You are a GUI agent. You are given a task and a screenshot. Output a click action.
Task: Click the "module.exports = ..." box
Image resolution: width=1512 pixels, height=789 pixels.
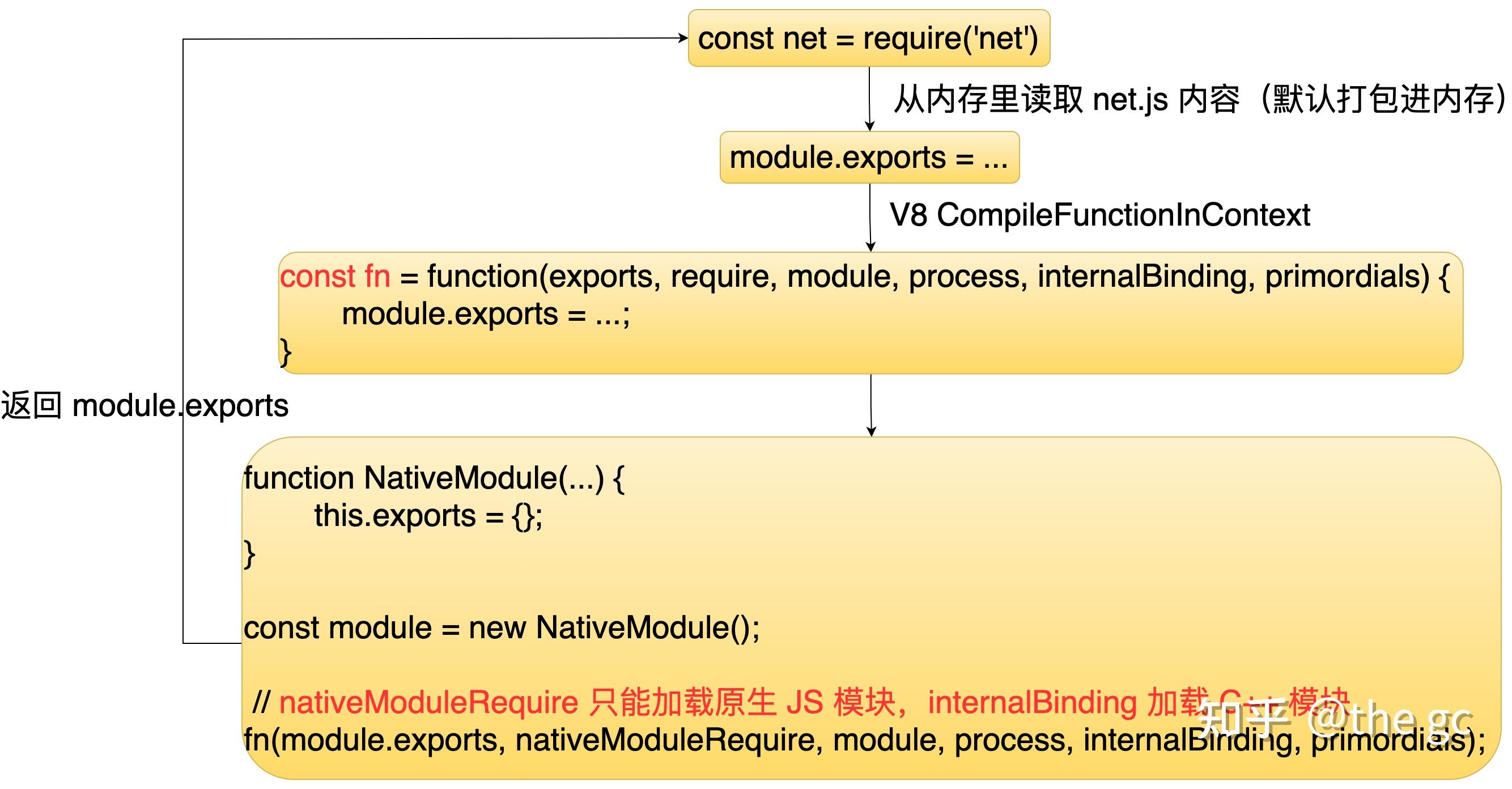click(x=869, y=158)
